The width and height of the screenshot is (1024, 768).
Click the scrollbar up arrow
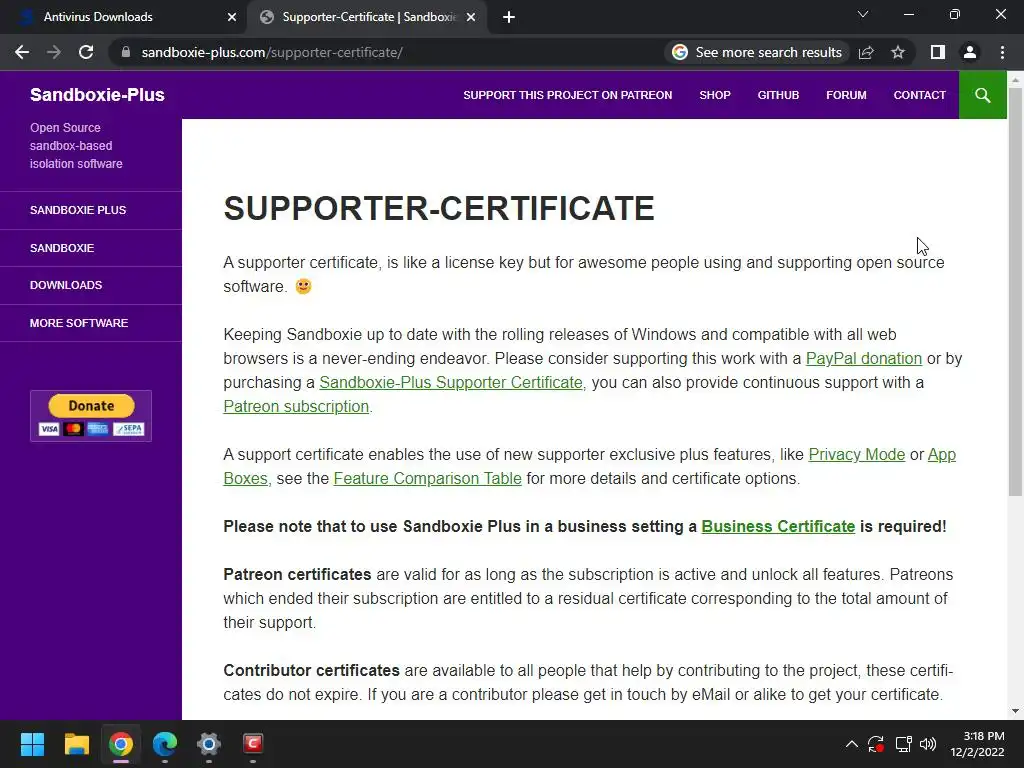click(x=1016, y=79)
